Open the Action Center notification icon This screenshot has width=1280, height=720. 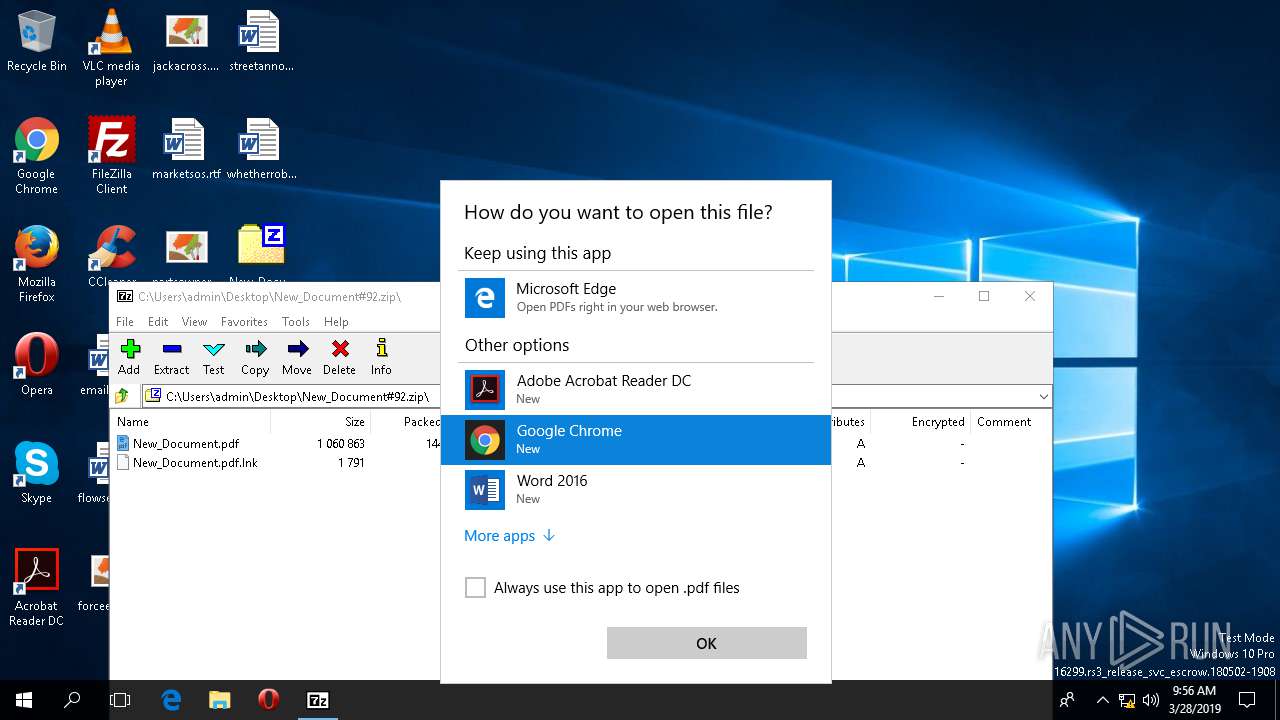point(1247,700)
